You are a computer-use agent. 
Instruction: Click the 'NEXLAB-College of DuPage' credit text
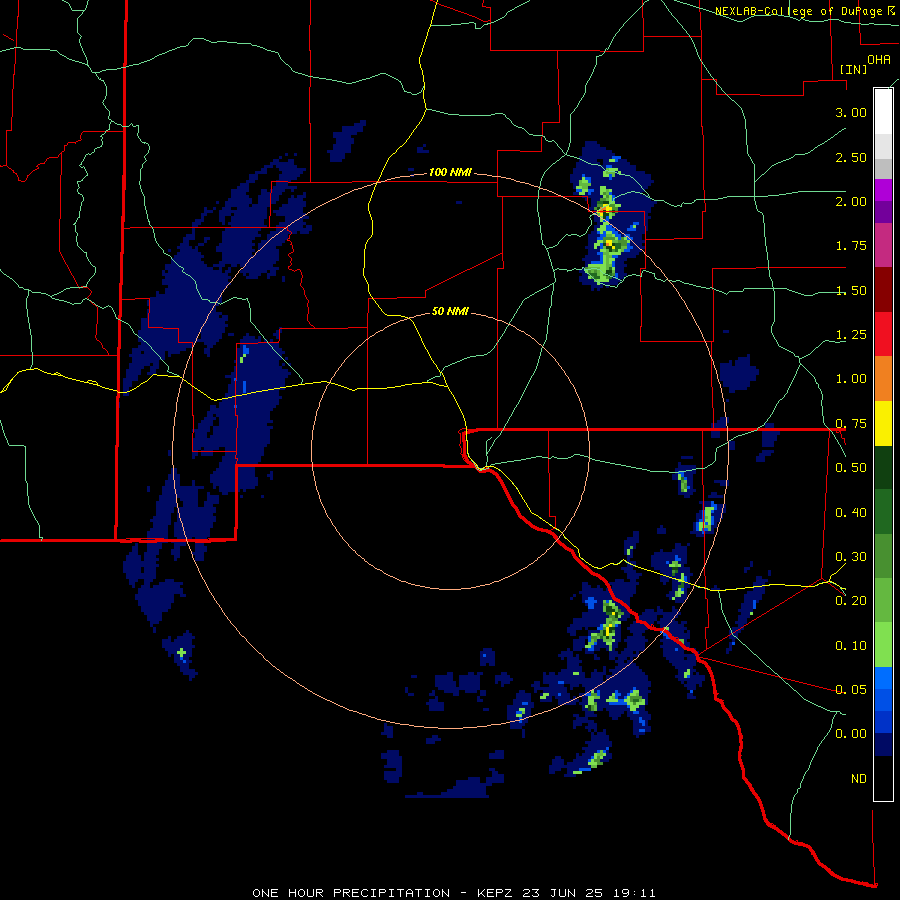click(x=800, y=11)
